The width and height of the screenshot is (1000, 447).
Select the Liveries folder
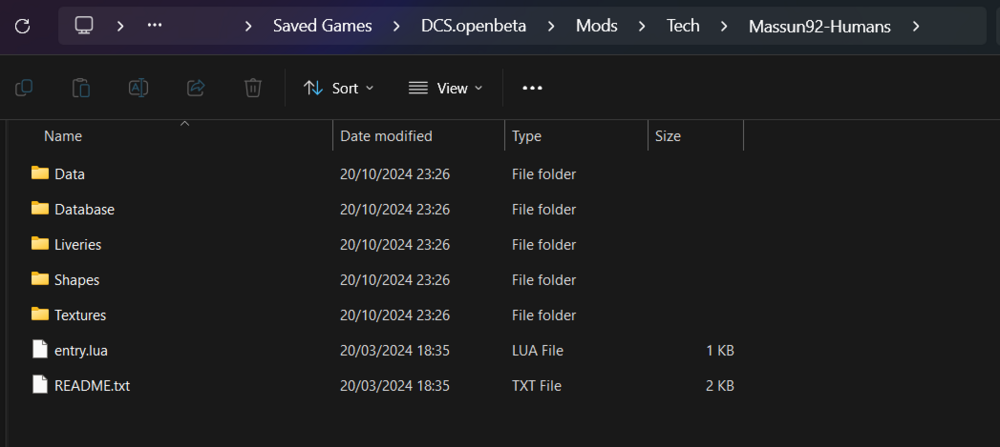(x=77, y=245)
